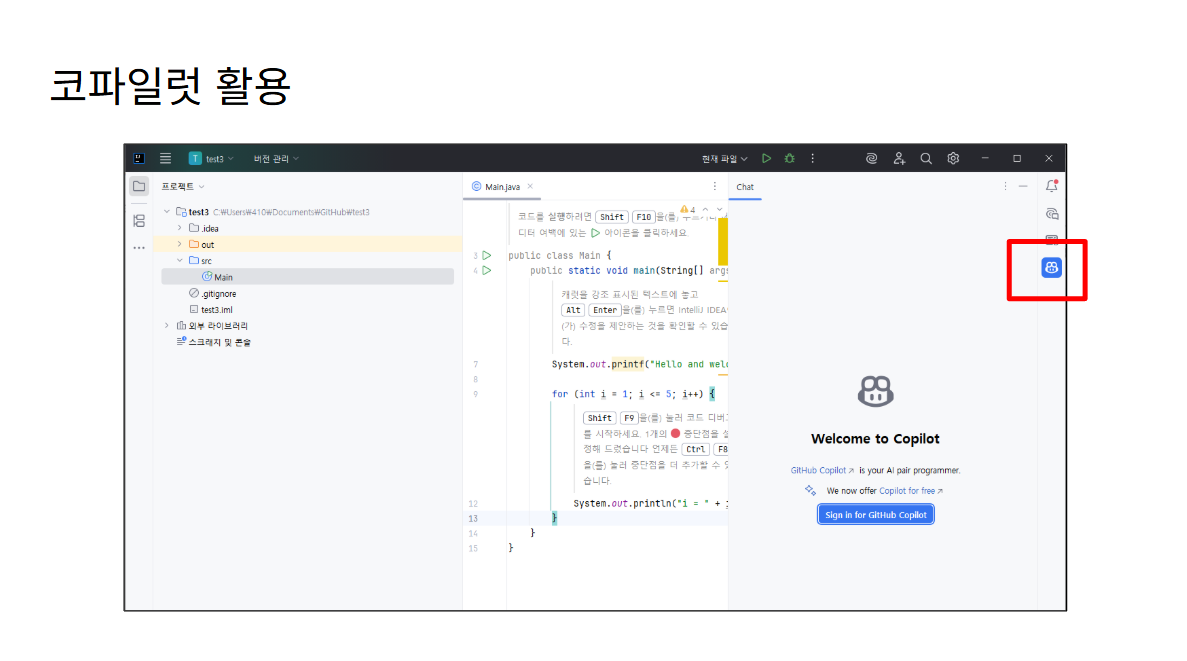The width and height of the screenshot is (1187, 661).
Task: Click the IntelliJ IDEA logo icon
Action: point(139,158)
